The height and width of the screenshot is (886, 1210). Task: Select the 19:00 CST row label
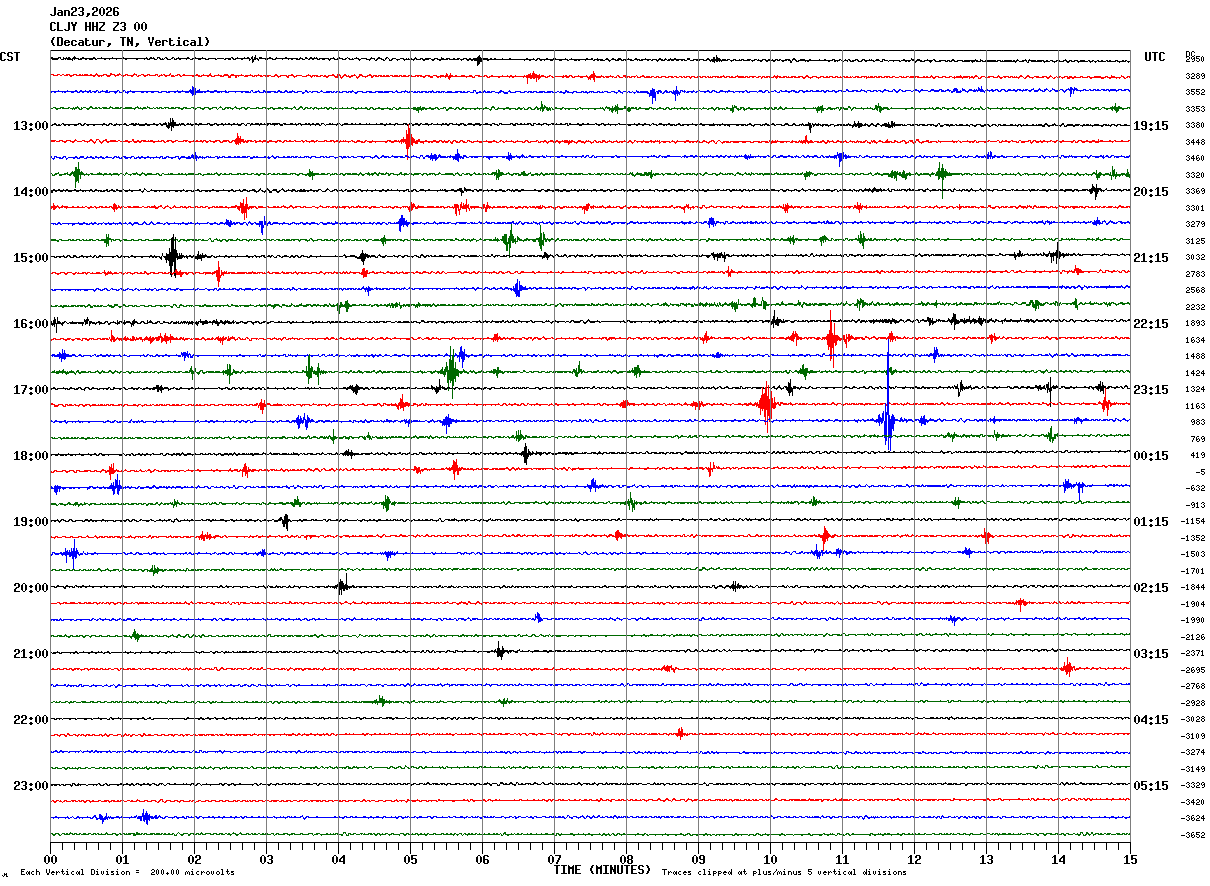pos(30,522)
